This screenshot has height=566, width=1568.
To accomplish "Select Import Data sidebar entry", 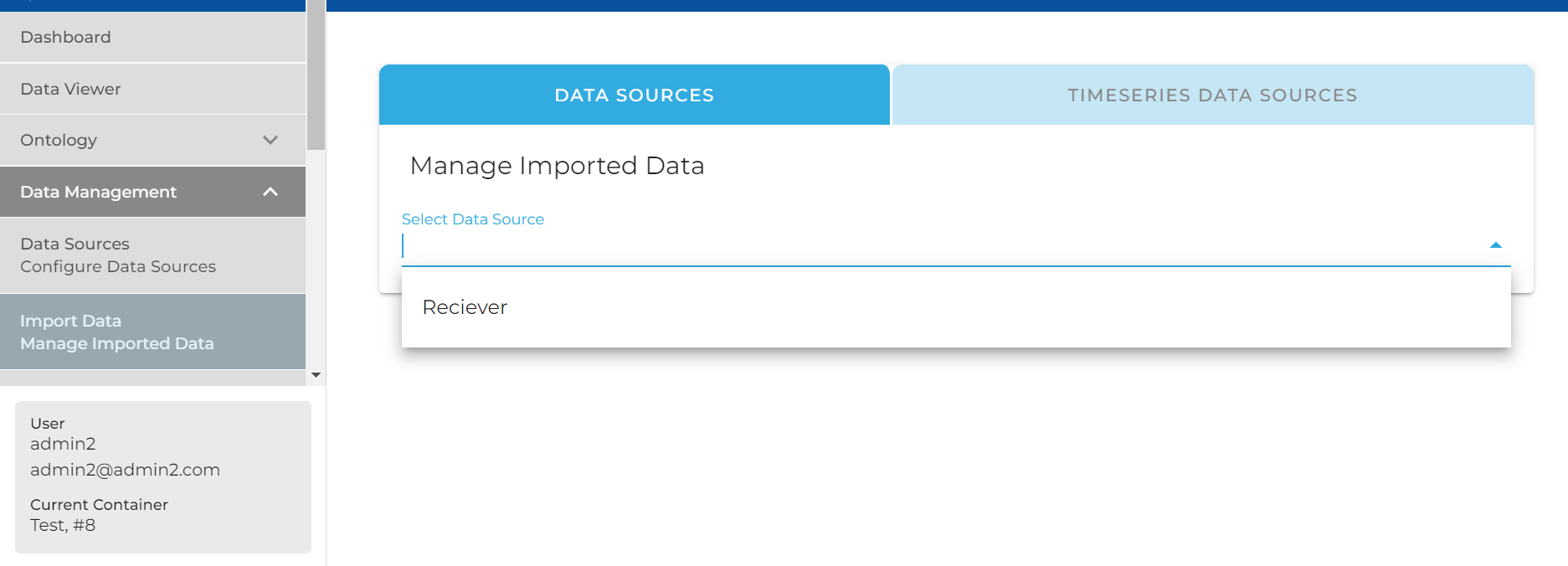I will [x=116, y=332].
